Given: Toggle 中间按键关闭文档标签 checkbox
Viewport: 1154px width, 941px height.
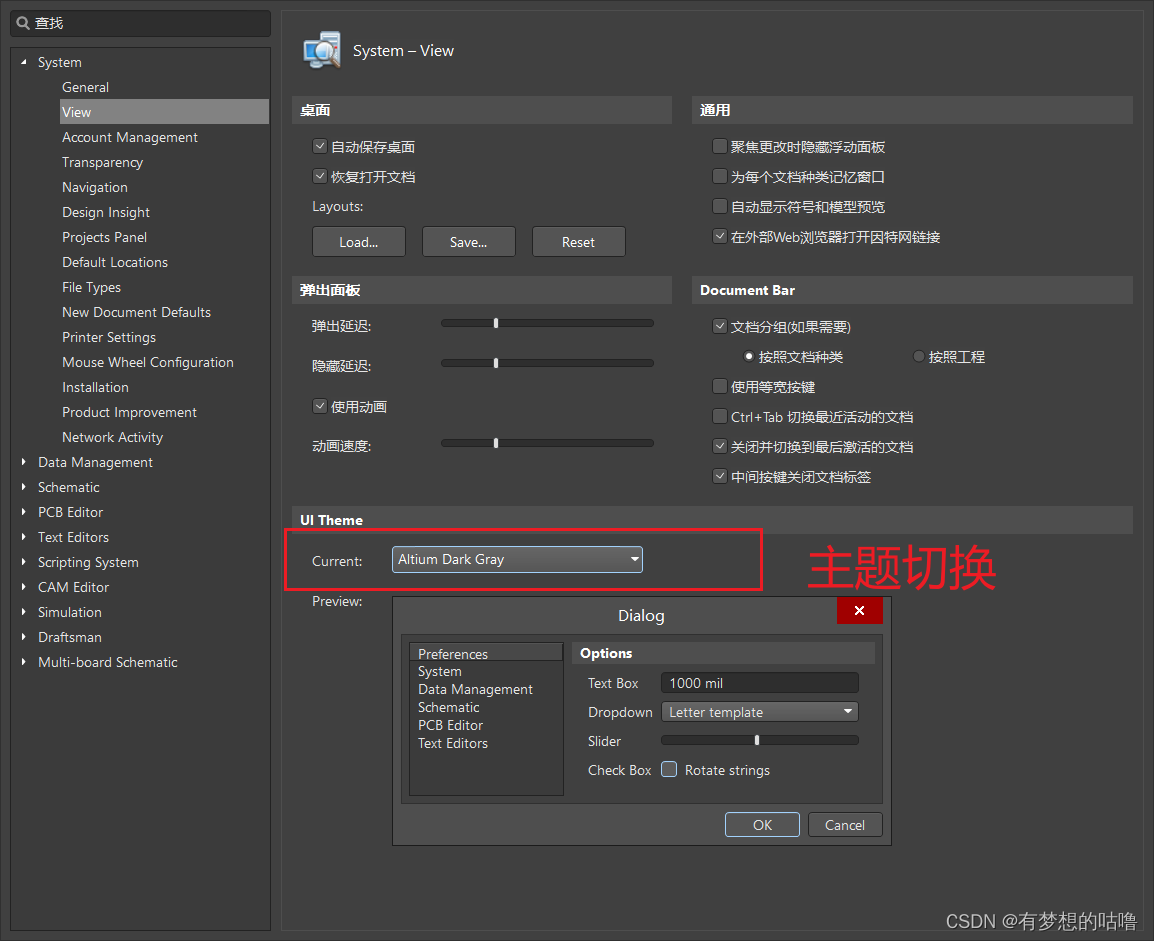Looking at the screenshot, I should click(x=720, y=477).
